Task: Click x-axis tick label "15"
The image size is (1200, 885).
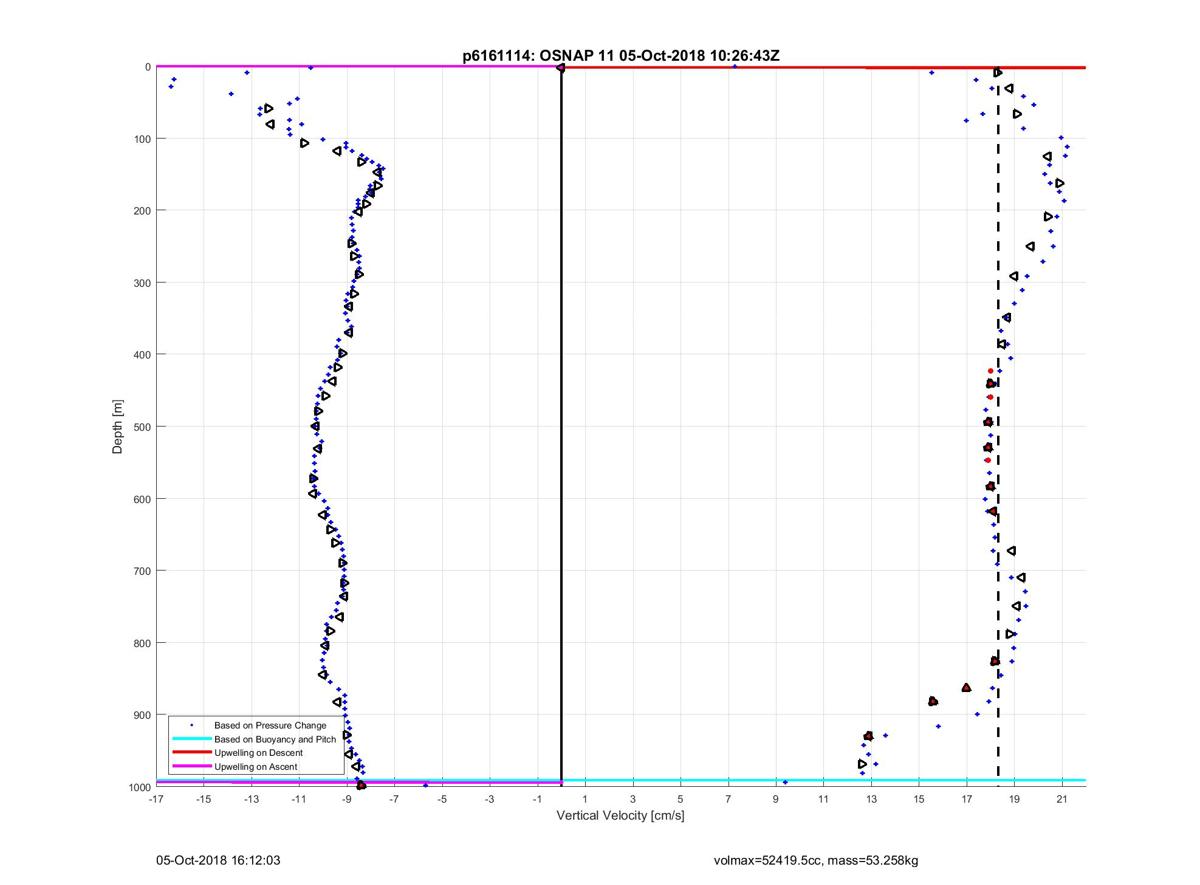Action: coord(919,799)
